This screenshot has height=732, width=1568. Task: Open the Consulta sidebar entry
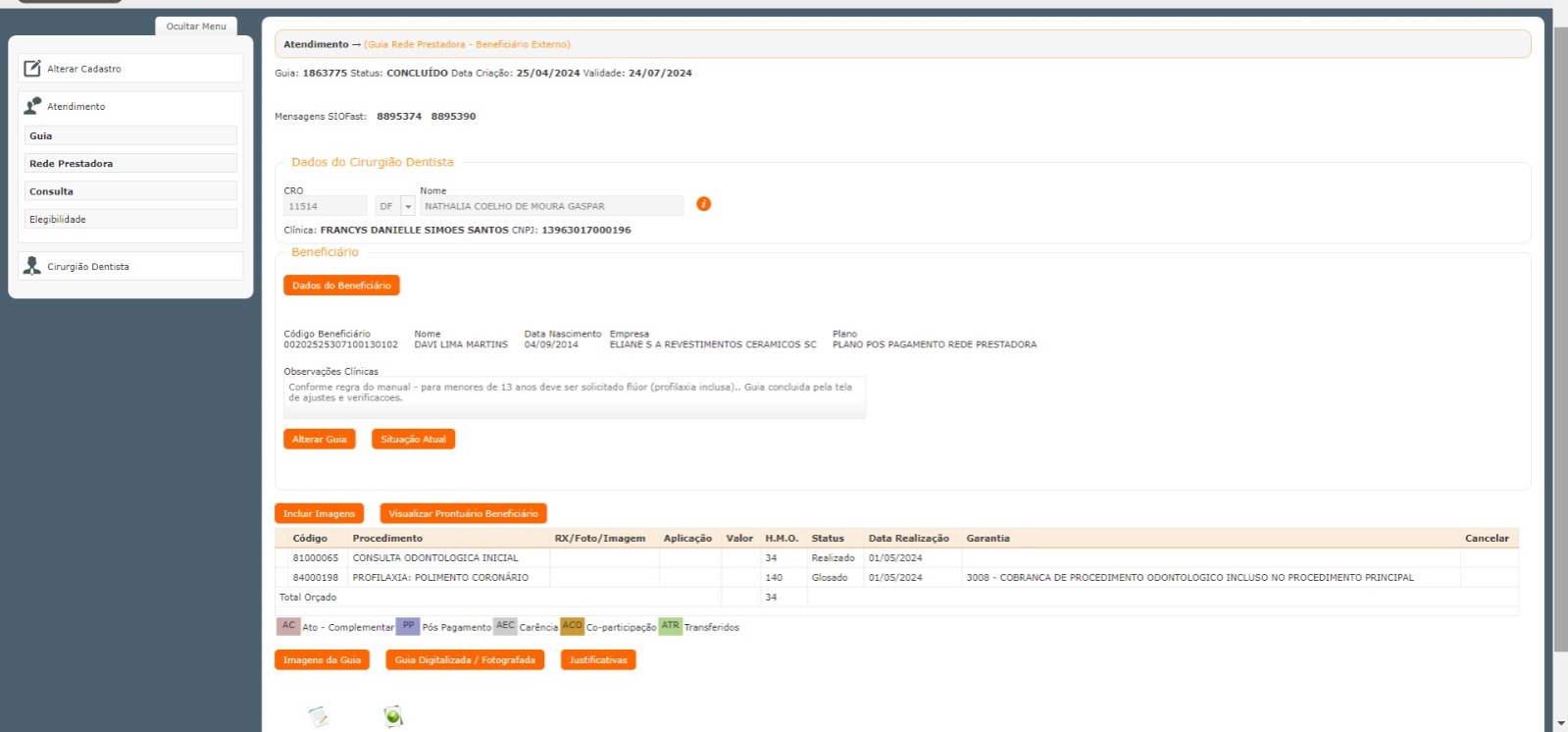point(130,191)
